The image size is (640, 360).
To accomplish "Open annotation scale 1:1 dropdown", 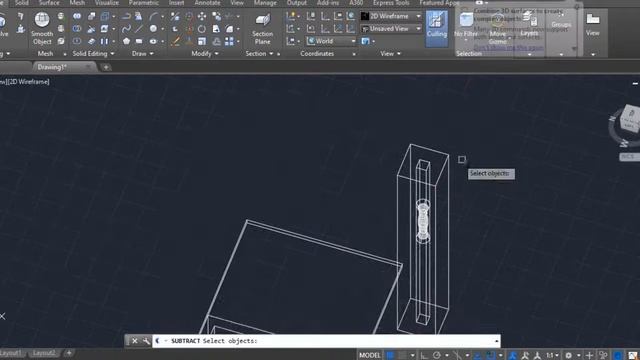I will (x=552, y=356).
